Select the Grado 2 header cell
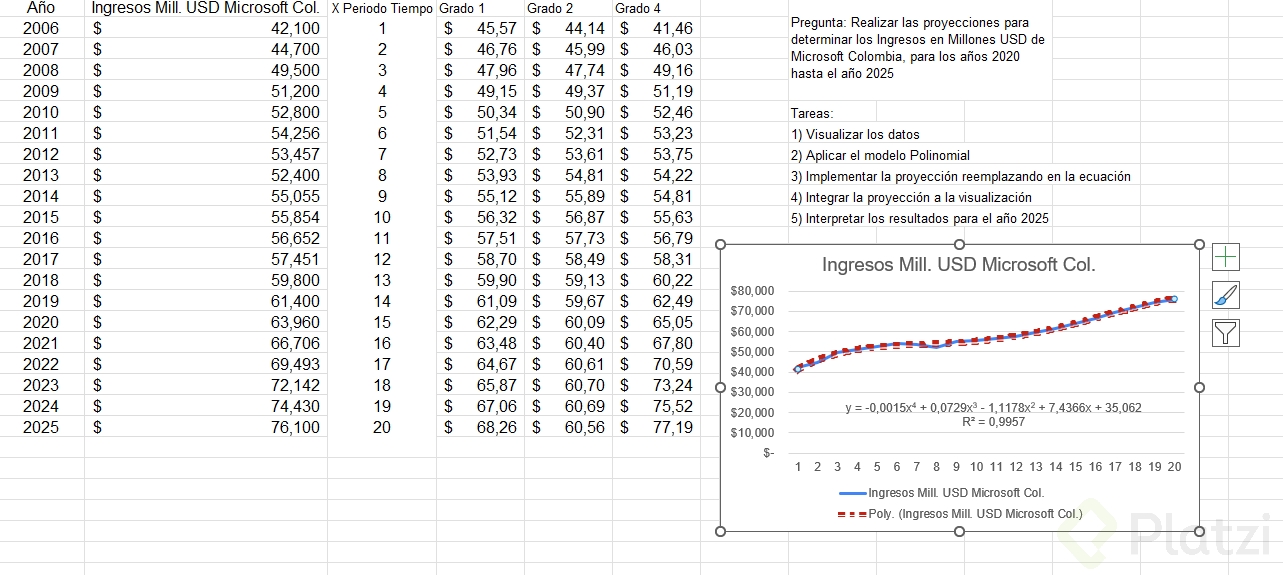 click(x=568, y=8)
